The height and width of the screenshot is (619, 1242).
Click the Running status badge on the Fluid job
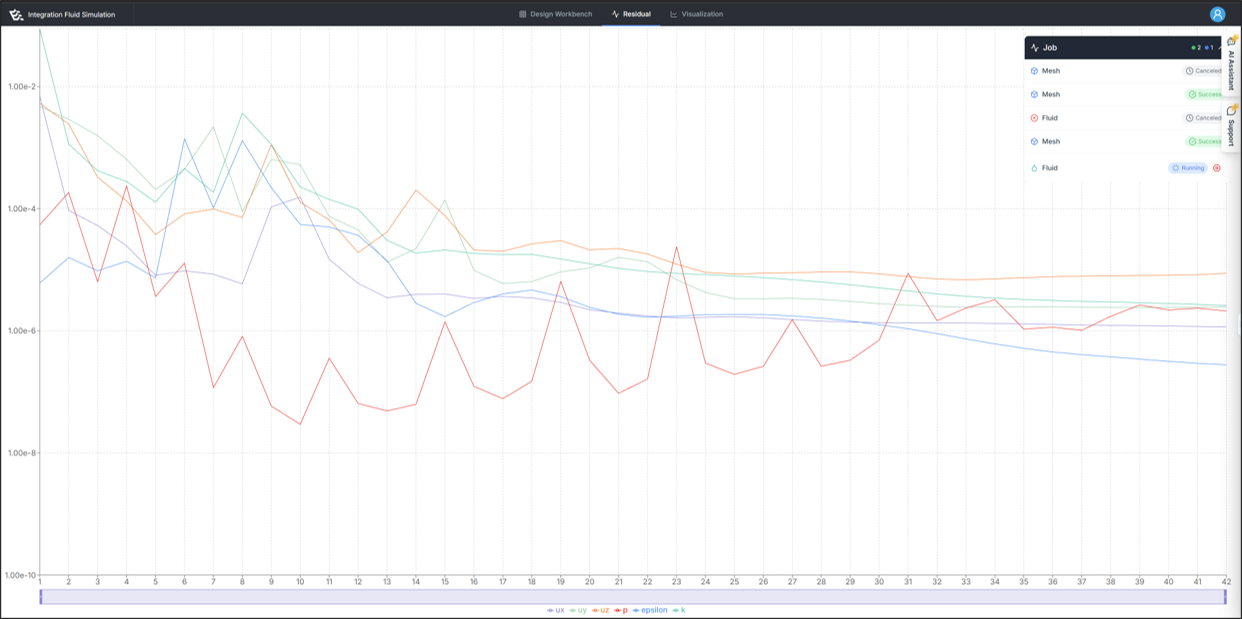(x=1187, y=168)
